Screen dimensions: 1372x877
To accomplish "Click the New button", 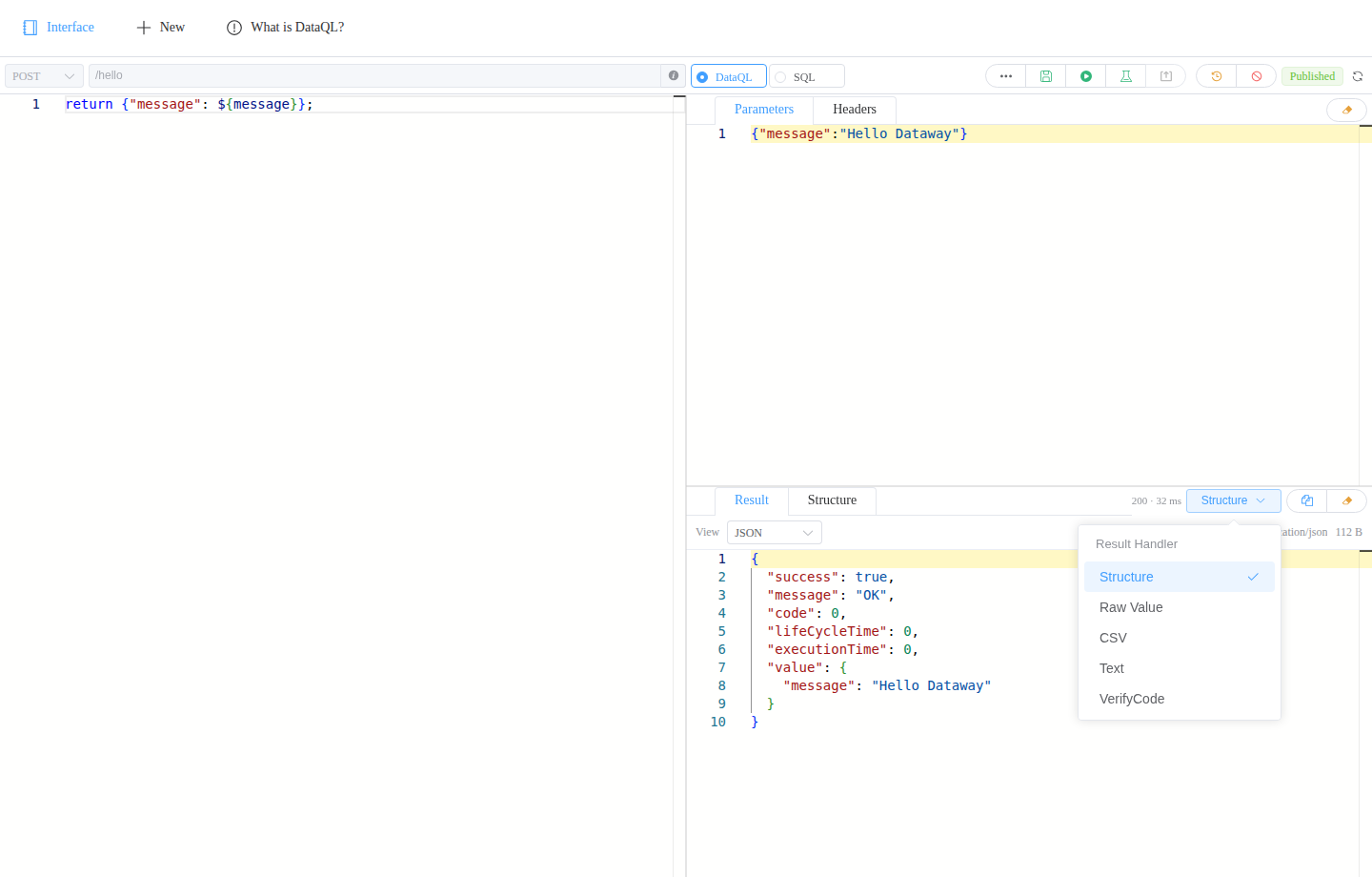I will [x=160, y=28].
